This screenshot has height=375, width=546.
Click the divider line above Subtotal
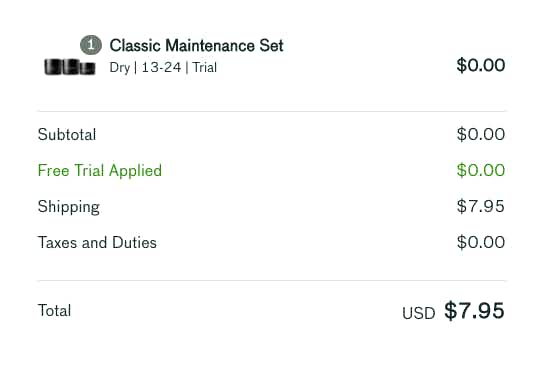click(x=272, y=111)
